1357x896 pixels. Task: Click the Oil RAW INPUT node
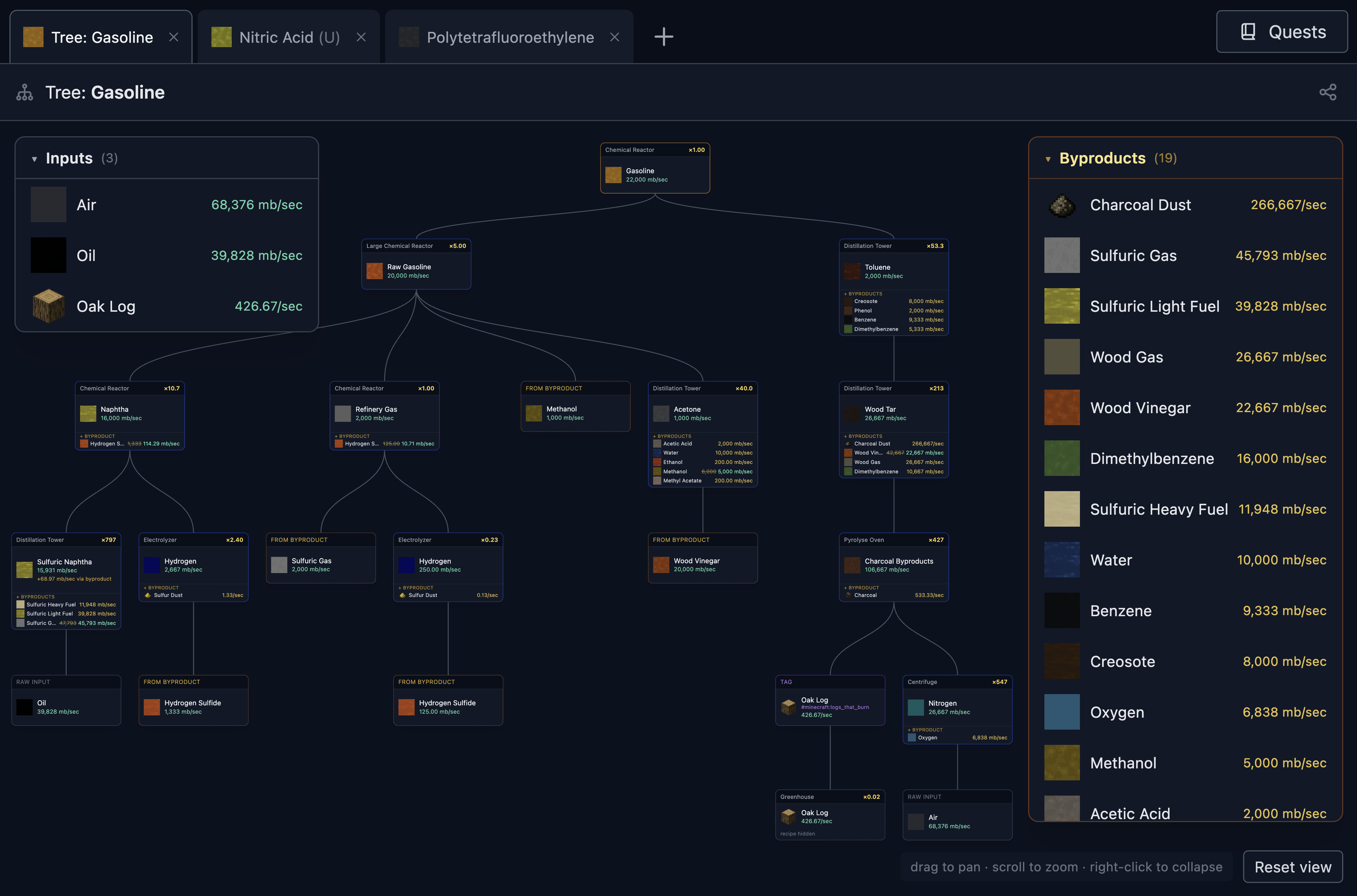click(66, 700)
